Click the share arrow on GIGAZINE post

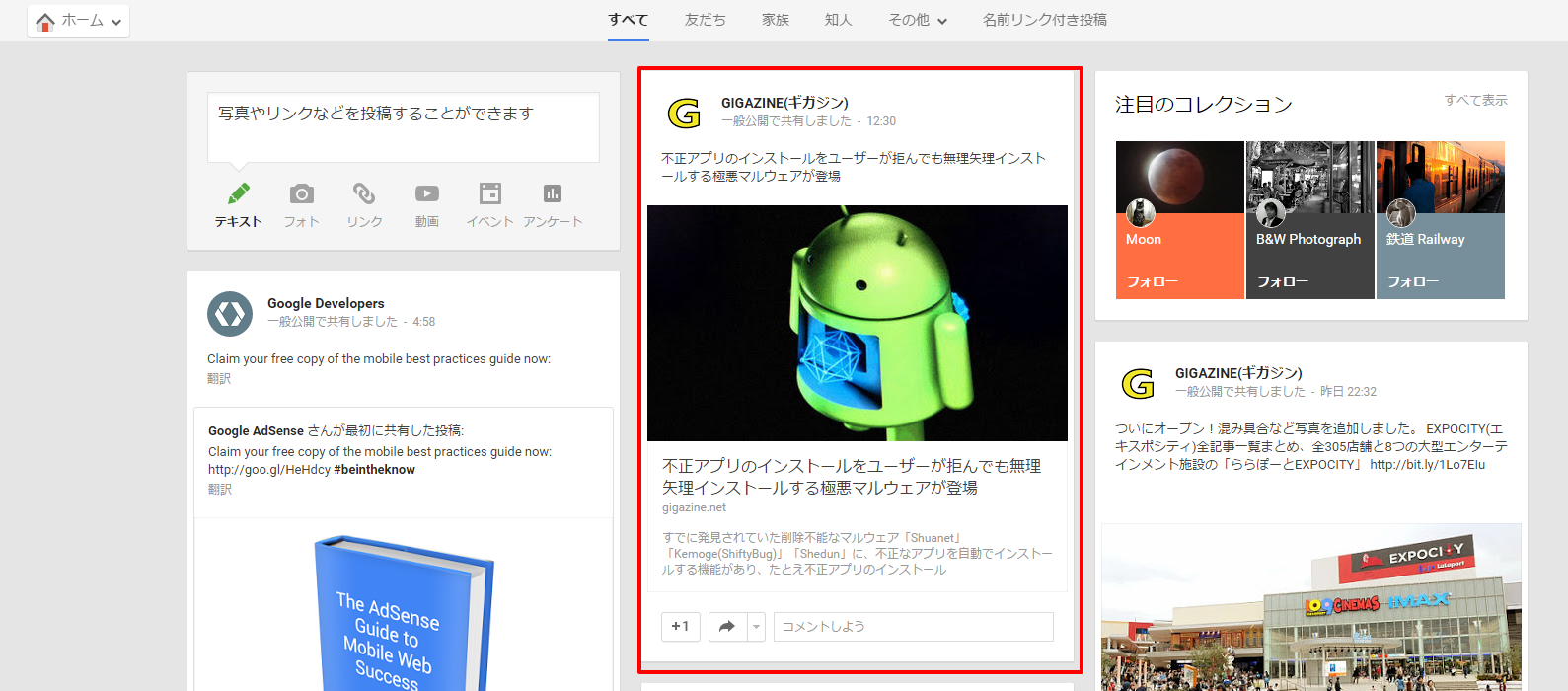tap(727, 627)
